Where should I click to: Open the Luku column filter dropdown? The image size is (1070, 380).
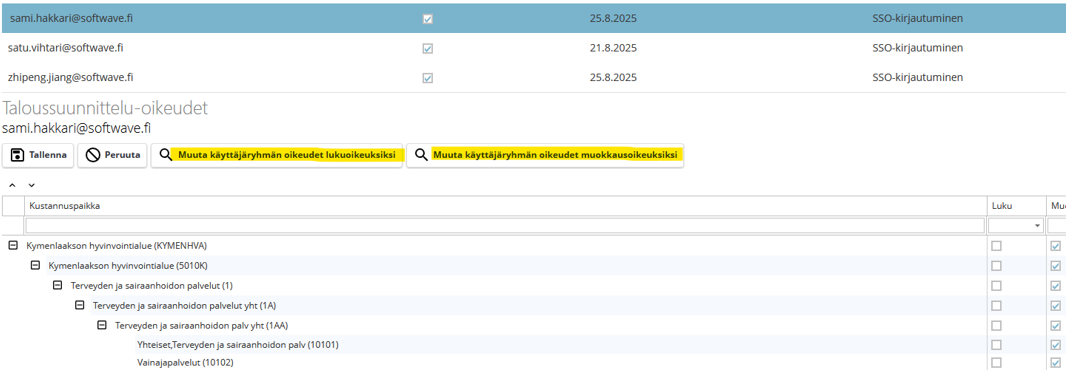click(1038, 226)
